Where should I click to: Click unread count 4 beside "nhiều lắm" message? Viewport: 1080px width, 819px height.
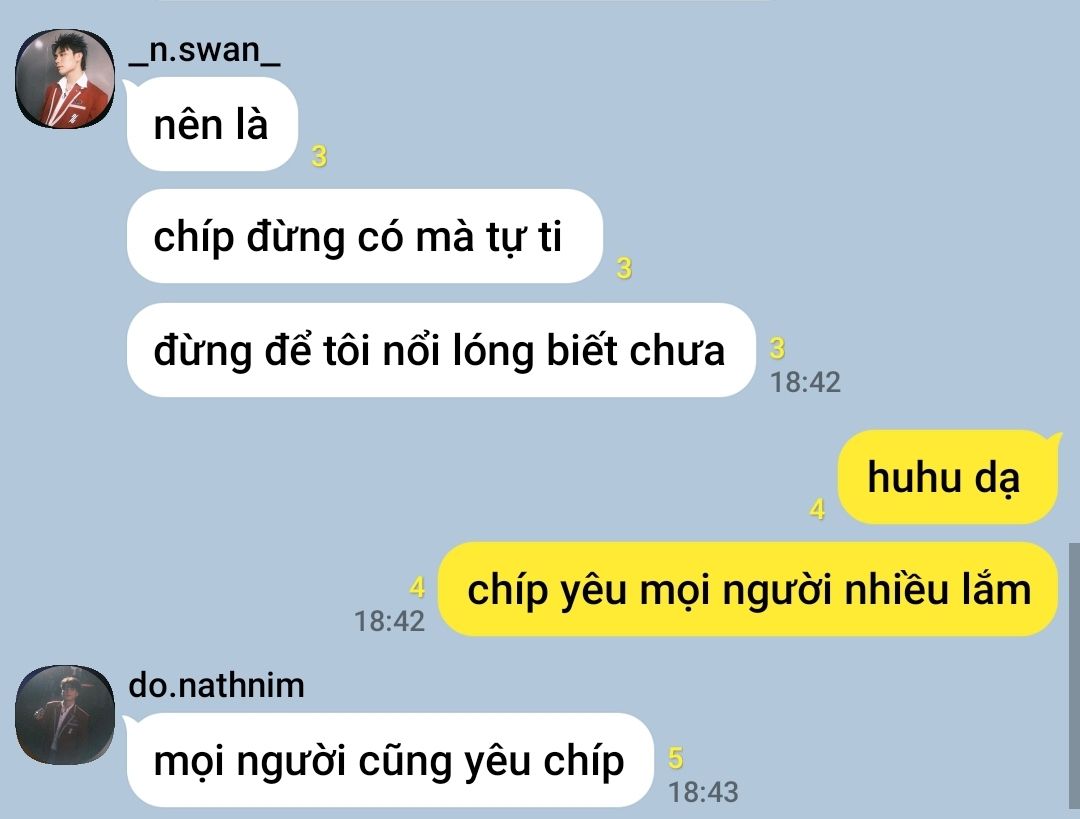click(x=417, y=587)
